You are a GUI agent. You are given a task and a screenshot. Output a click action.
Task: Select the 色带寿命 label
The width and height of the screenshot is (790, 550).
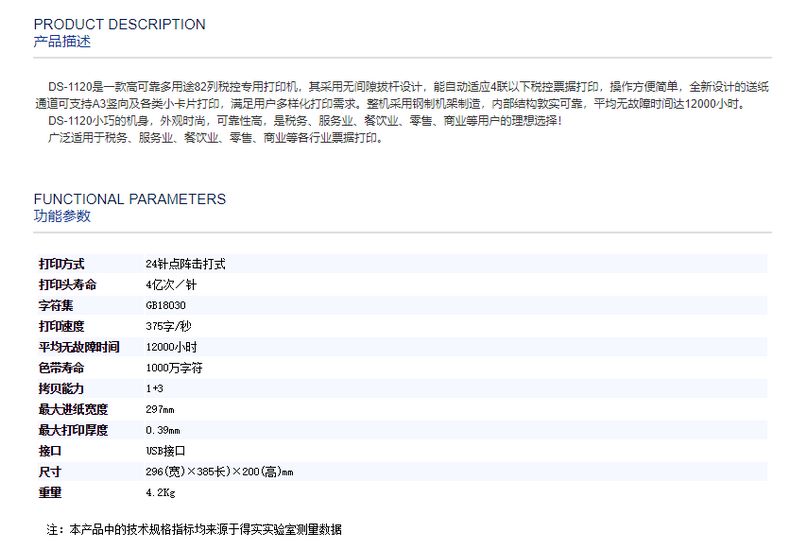click(61, 368)
